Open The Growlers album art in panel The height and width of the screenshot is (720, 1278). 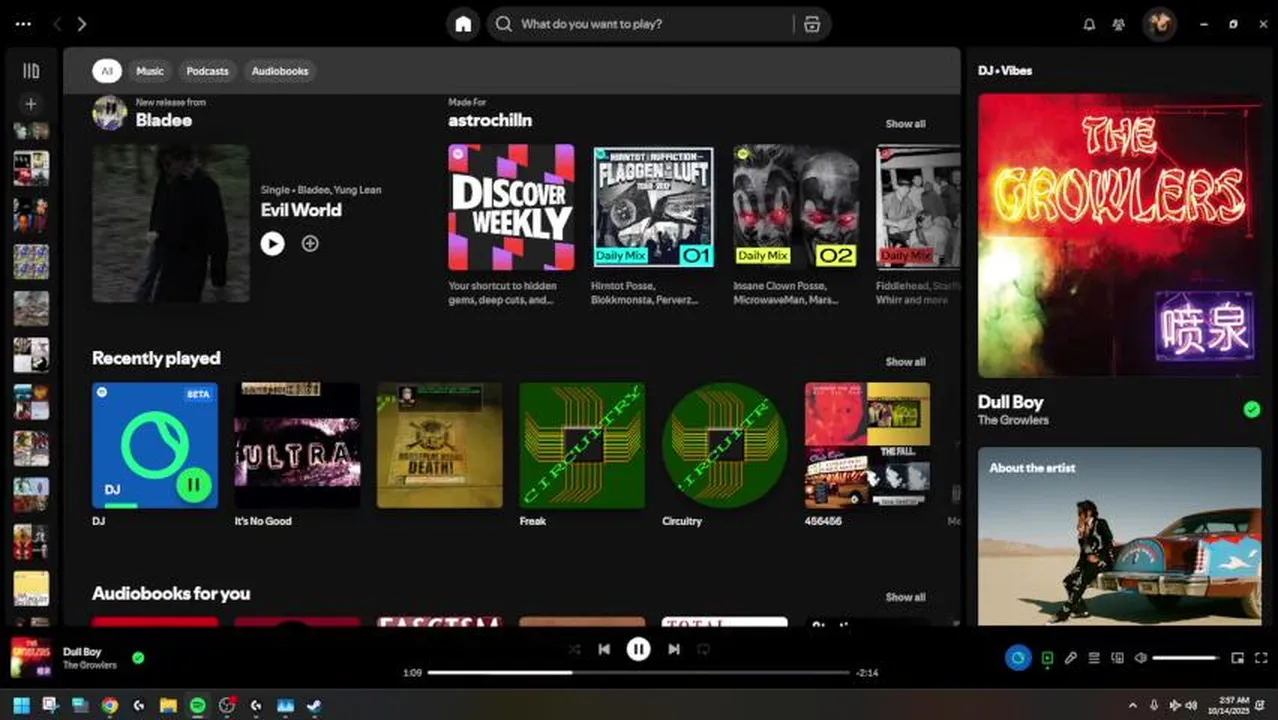point(1119,235)
